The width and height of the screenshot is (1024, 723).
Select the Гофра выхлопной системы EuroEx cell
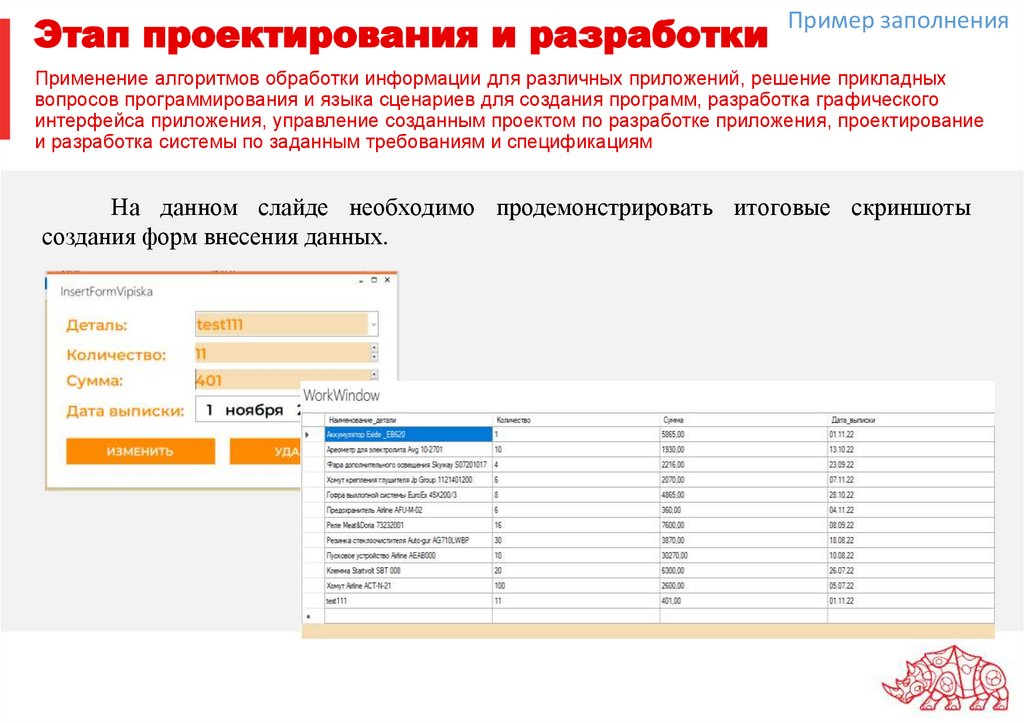coord(408,495)
